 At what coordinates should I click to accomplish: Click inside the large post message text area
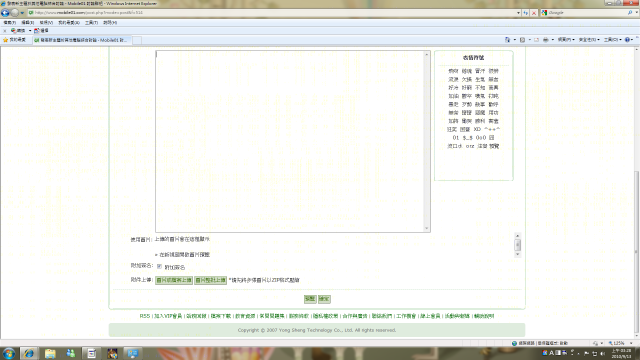click(x=290, y=141)
